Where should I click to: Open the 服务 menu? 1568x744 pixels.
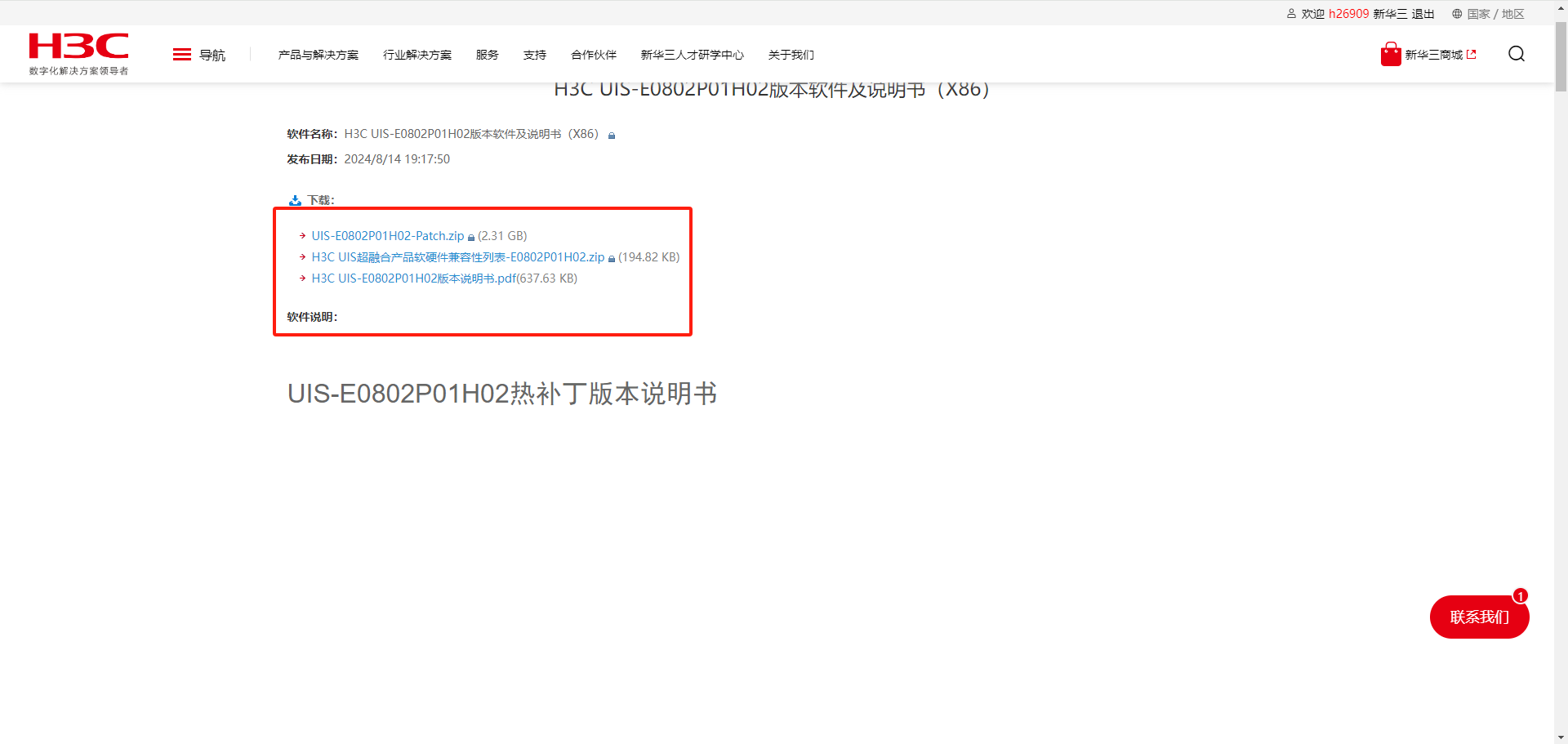(x=488, y=55)
